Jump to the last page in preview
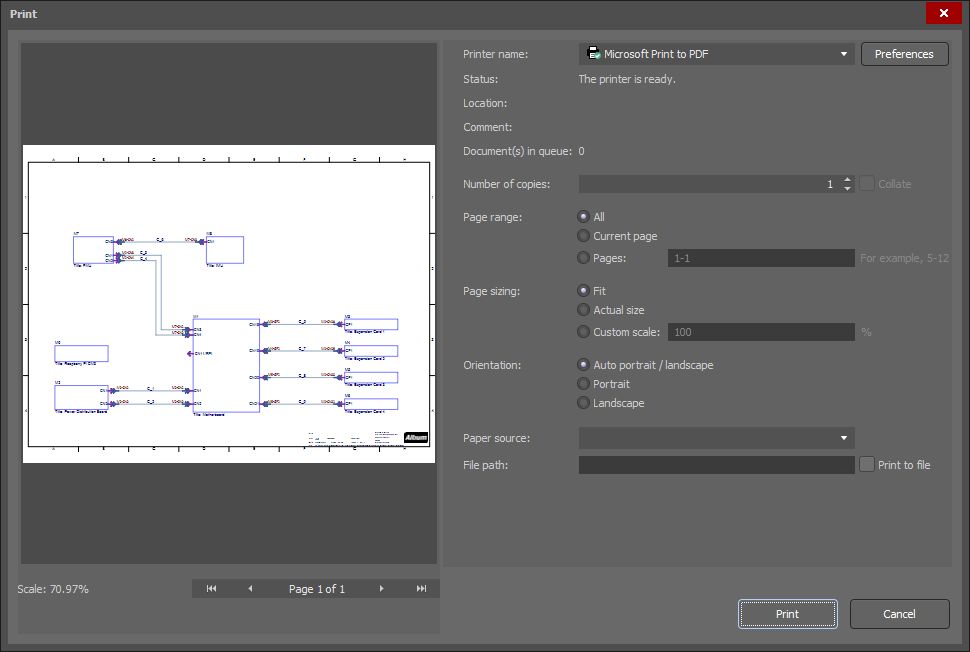 tap(423, 588)
